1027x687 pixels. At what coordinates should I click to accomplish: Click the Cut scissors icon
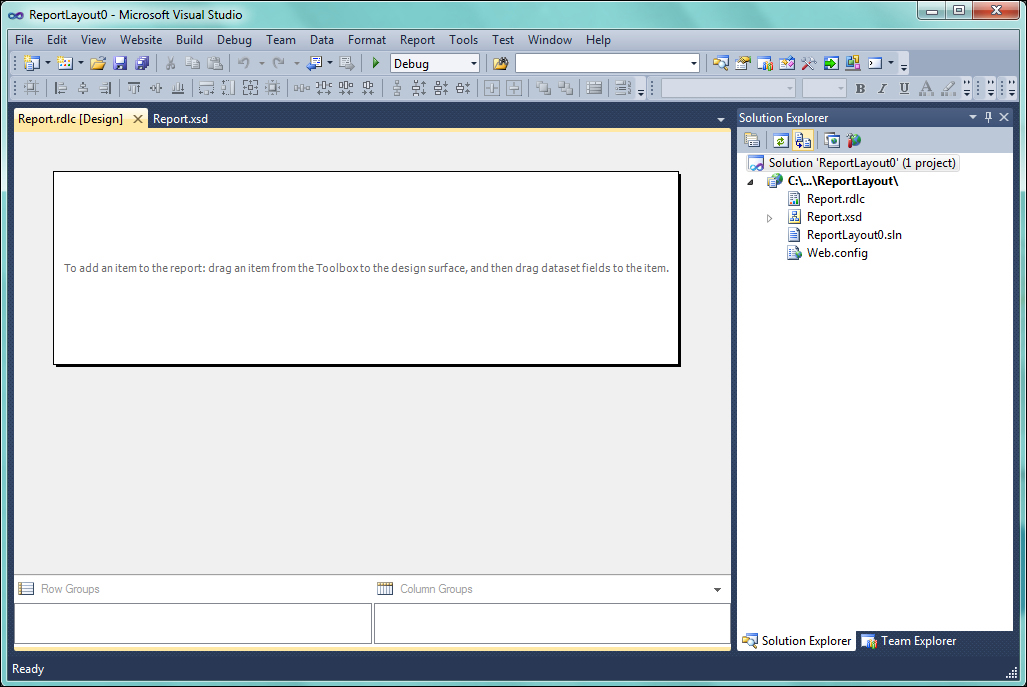[170, 63]
